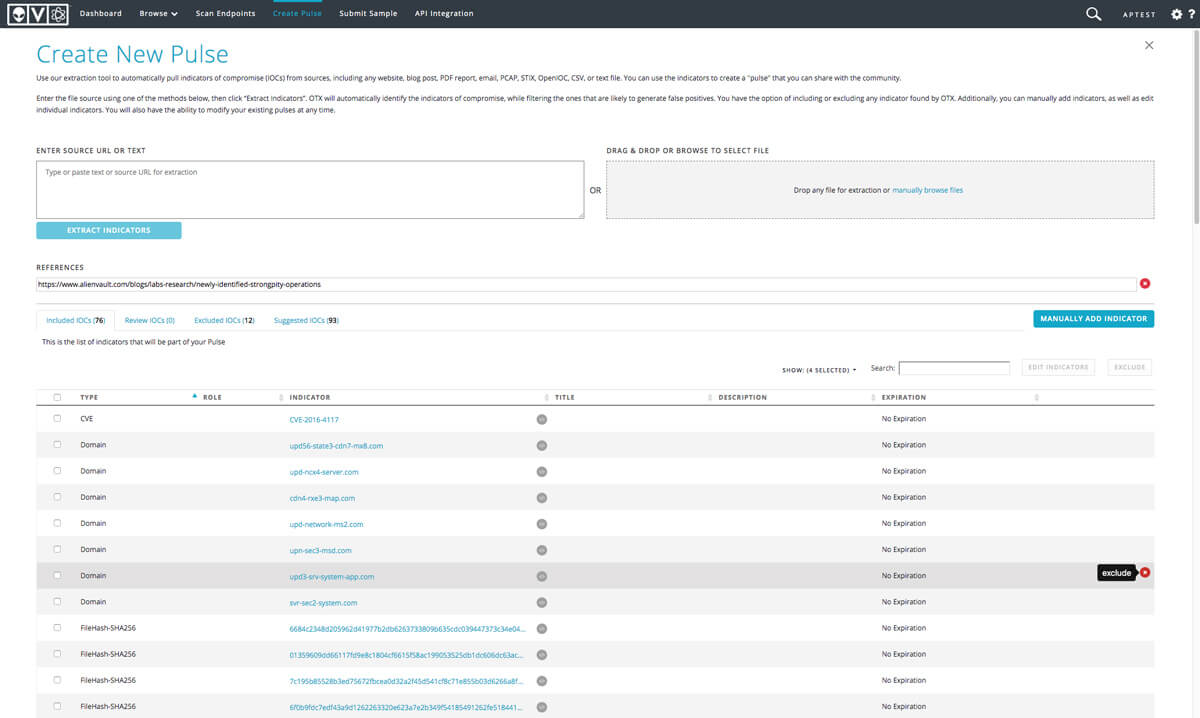Click the red exclude icon on upd3-srv-system-app.com
Screen dimensions: 1200x718
pyautogui.click(x=1143, y=572)
